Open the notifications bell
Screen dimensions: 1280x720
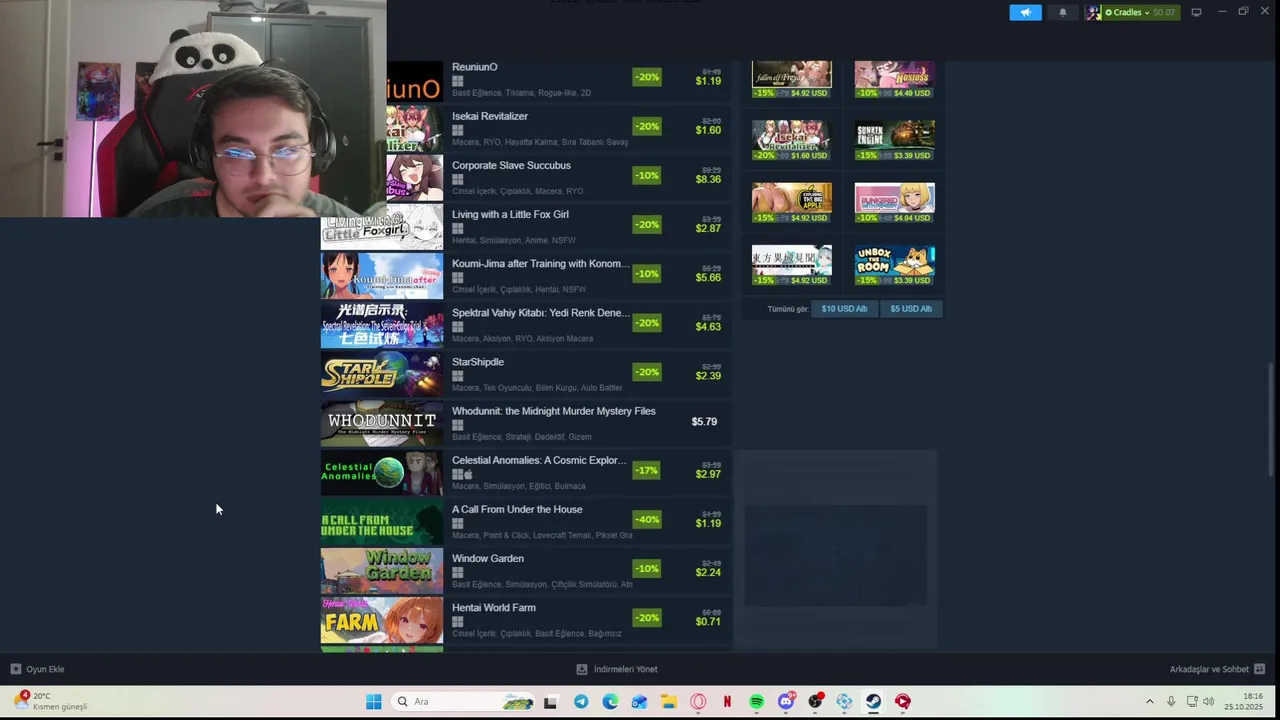(1062, 12)
